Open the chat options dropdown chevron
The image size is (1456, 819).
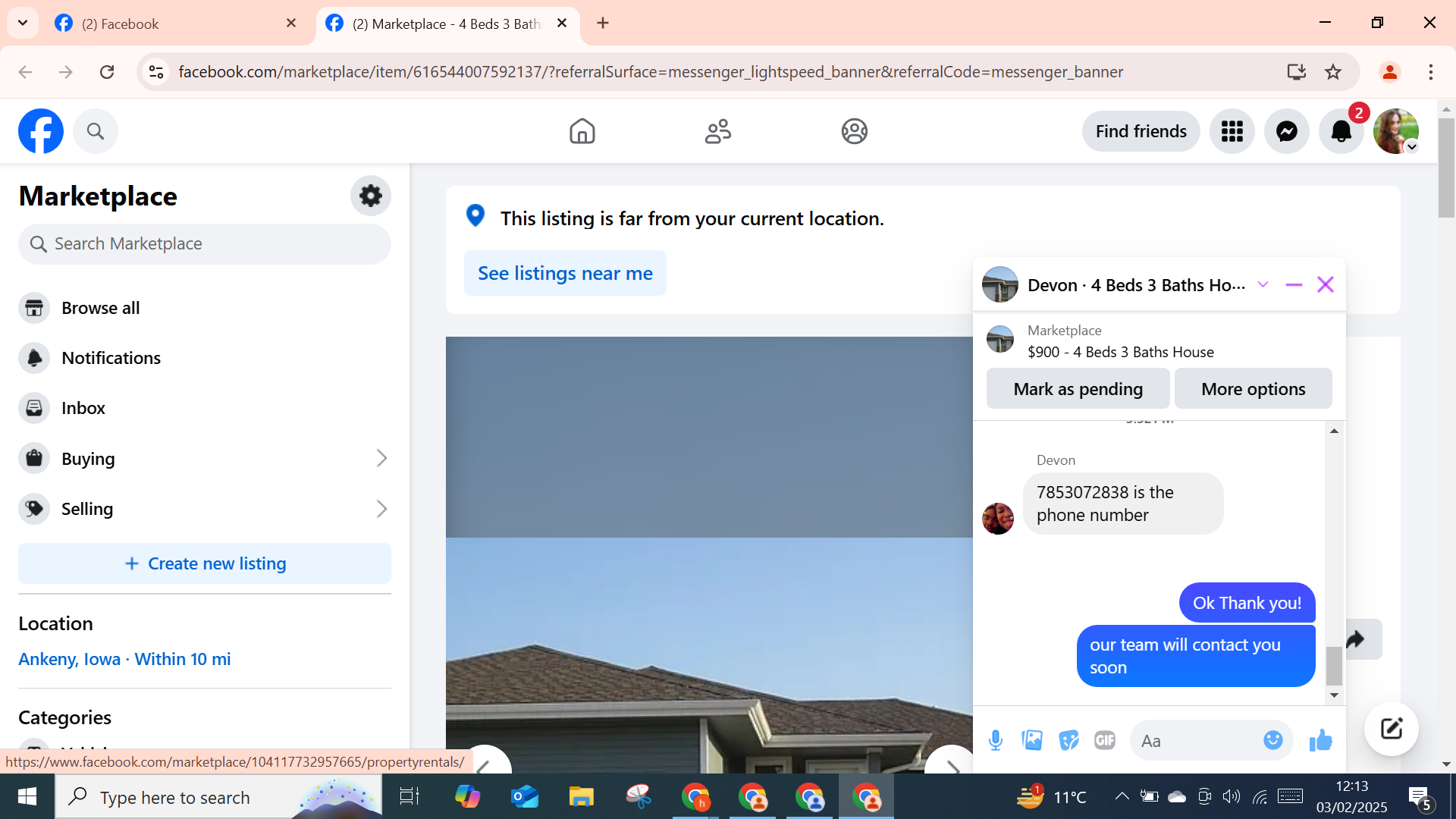click(1263, 285)
